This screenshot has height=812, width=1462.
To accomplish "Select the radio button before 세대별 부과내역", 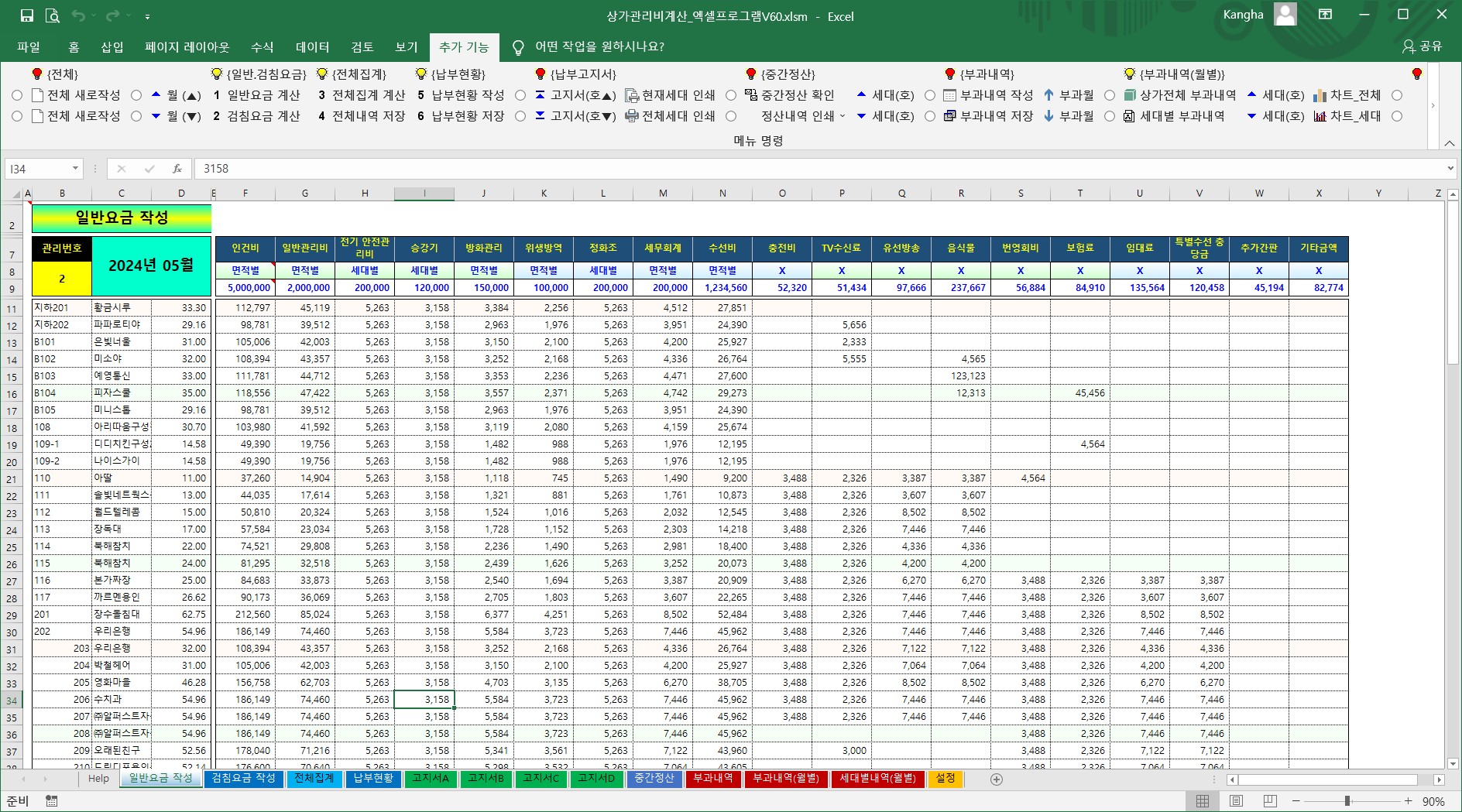I will point(1110,116).
